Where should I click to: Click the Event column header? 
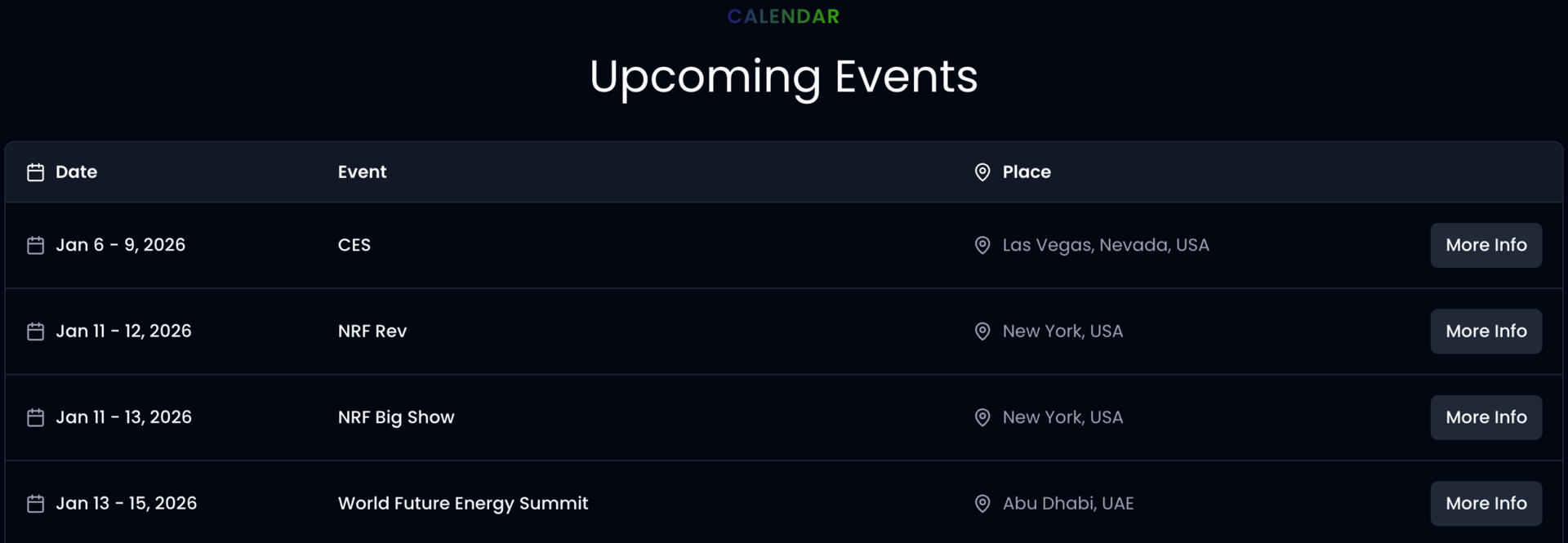tap(362, 172)
